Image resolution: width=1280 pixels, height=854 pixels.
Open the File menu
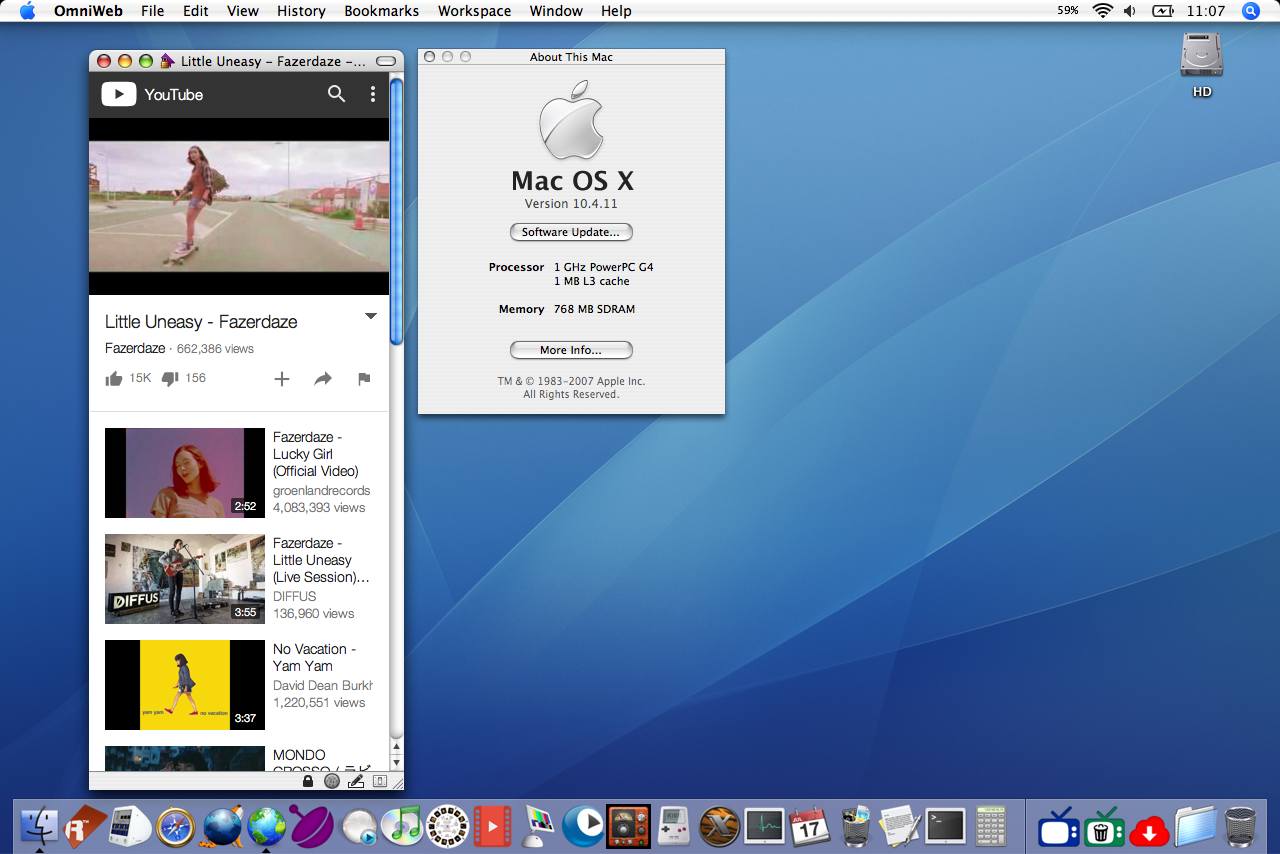coord(153,11)
